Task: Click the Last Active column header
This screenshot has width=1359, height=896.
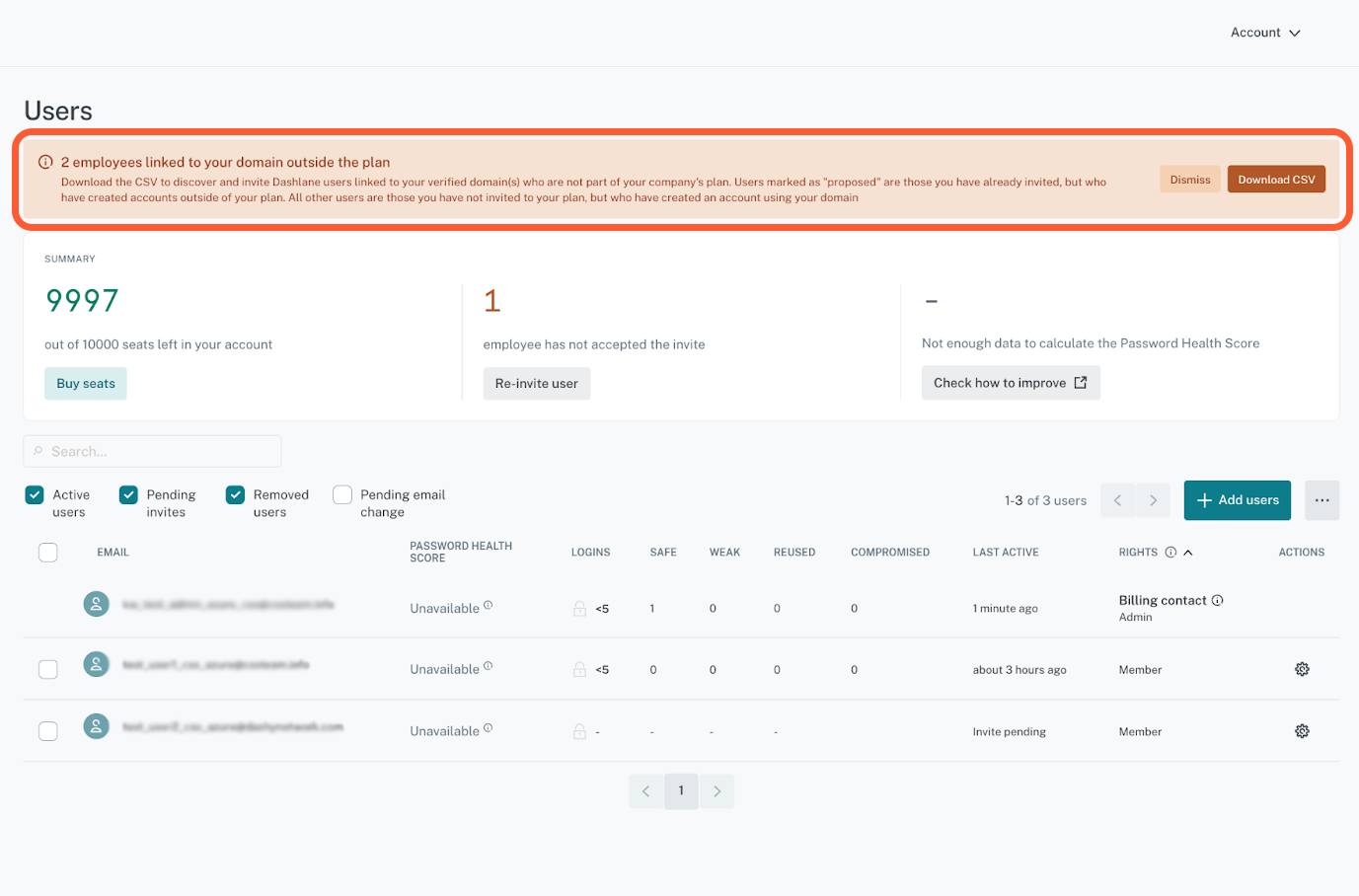Action: tap(1006, 553)
